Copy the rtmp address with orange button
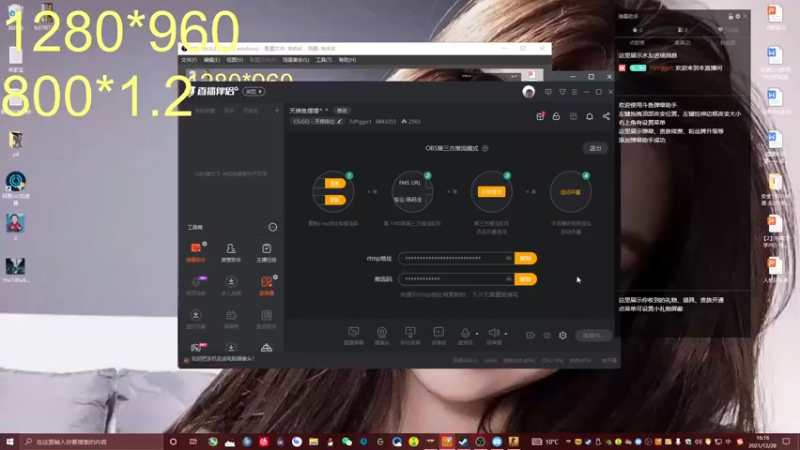800x450 pixels. tap(526, 258)
